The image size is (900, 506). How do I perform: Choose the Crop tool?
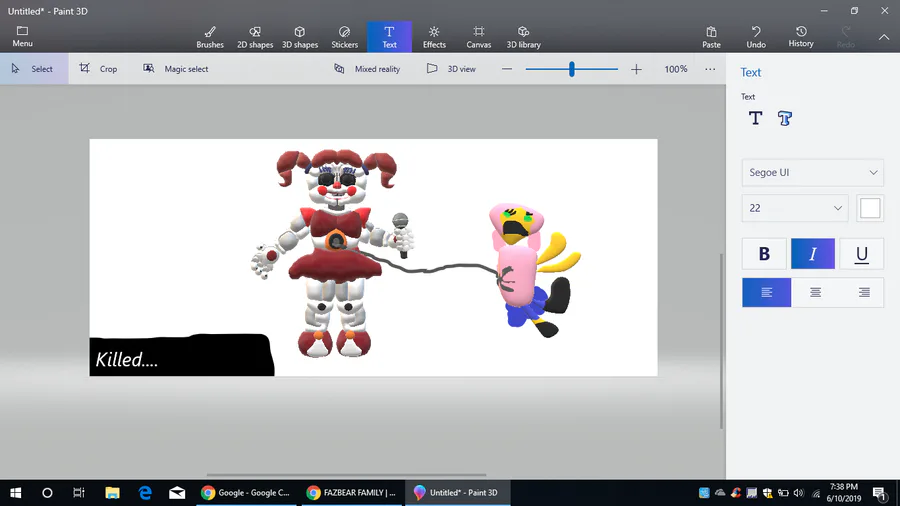pyautogui.click(x=98, y=69)
